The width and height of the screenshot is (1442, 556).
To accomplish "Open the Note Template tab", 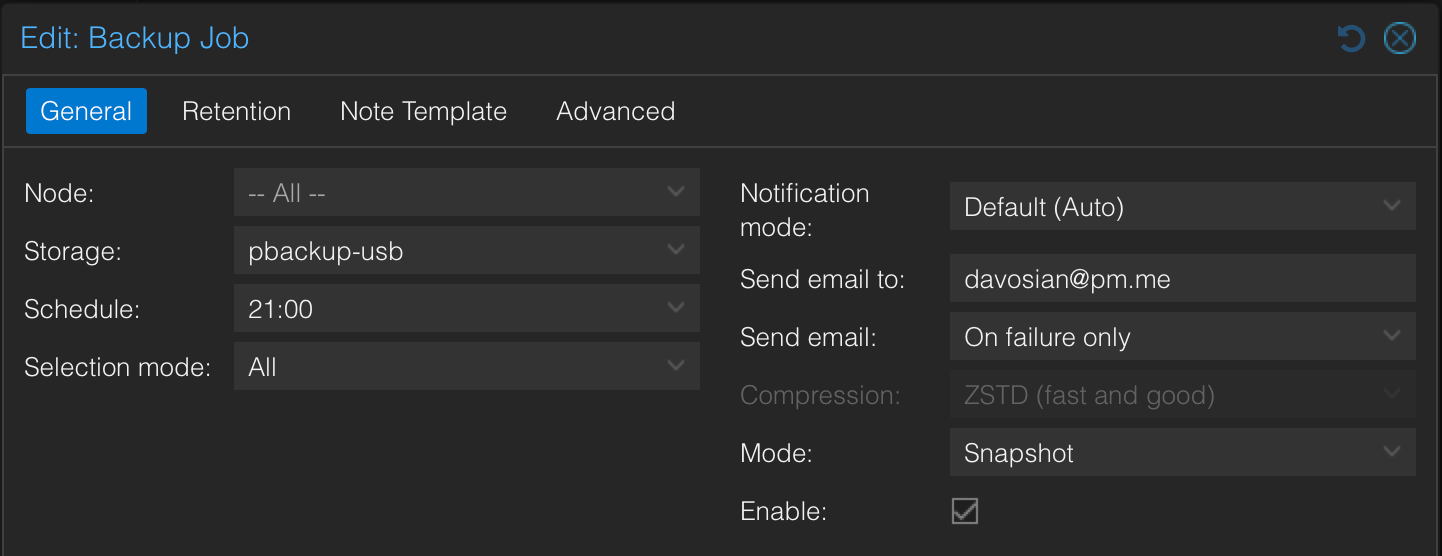I will pyautogui.click(x=423, y=111).
